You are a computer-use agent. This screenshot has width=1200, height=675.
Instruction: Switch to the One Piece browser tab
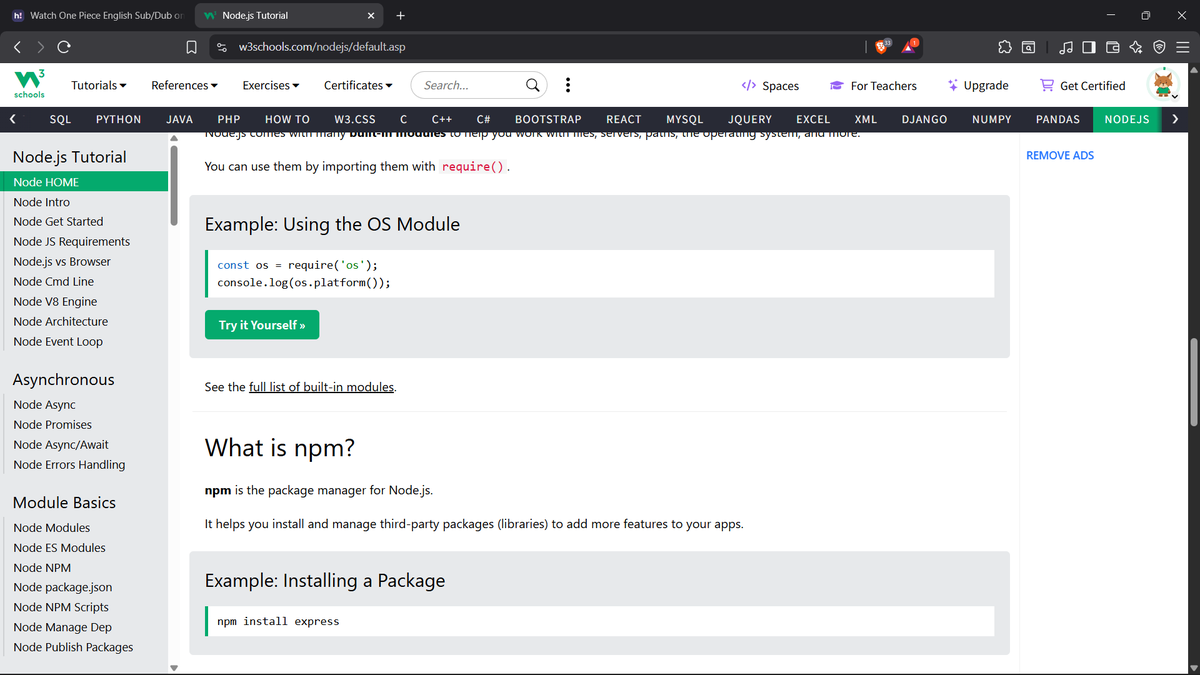pos(97,15)
